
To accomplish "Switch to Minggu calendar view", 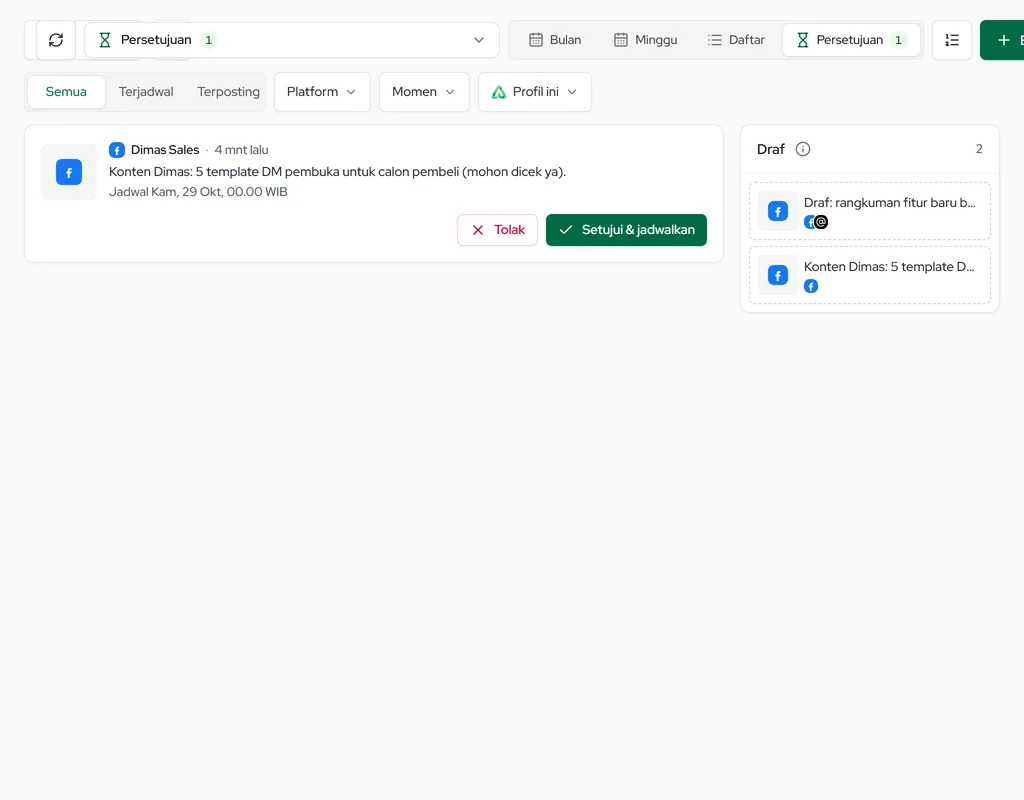I will pyautogui.click(x=645, y=40).
